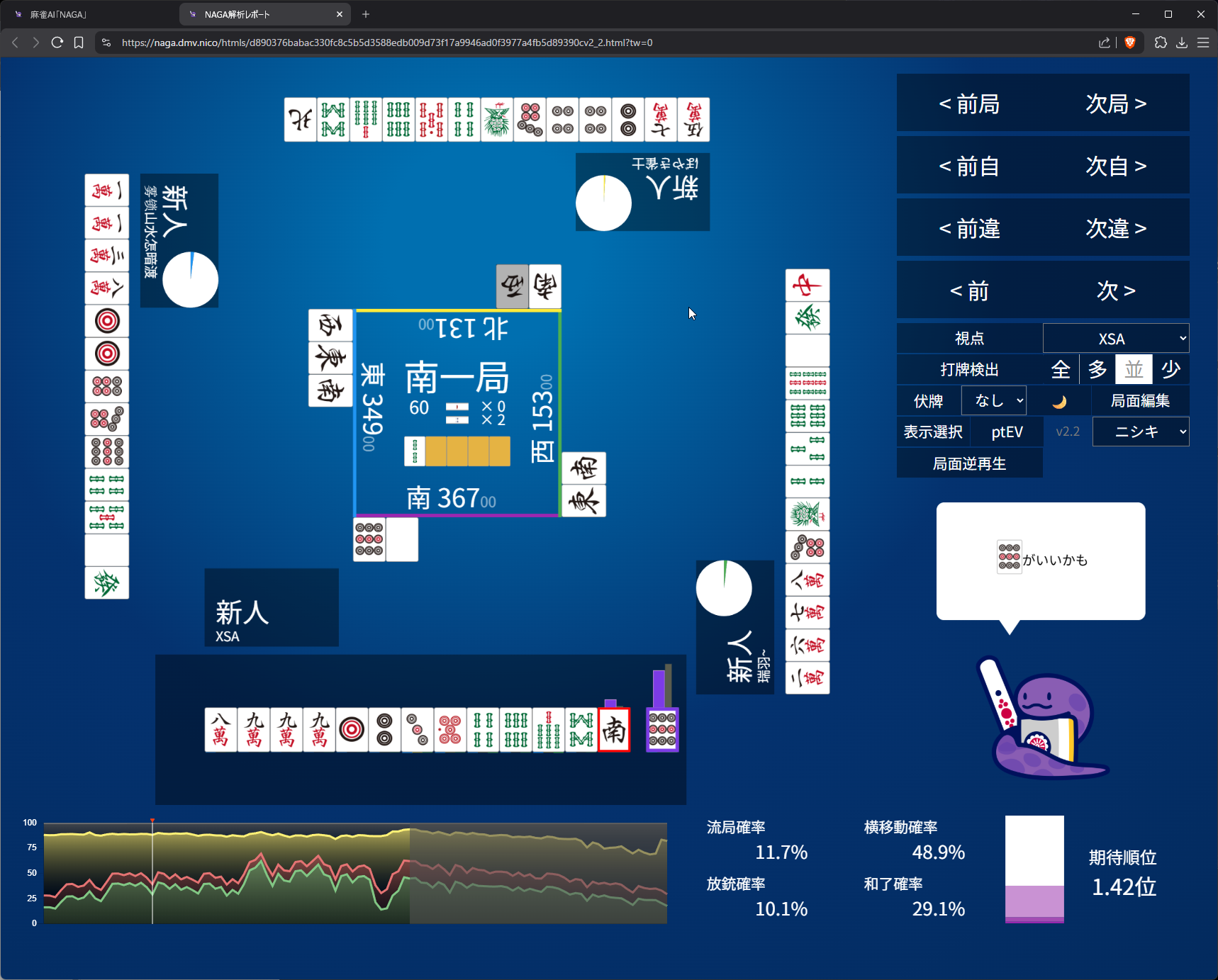Open the 伏牌 なし dropdown
The width and height of the screenshot is (1218, 980).
(x=994, y=401)
